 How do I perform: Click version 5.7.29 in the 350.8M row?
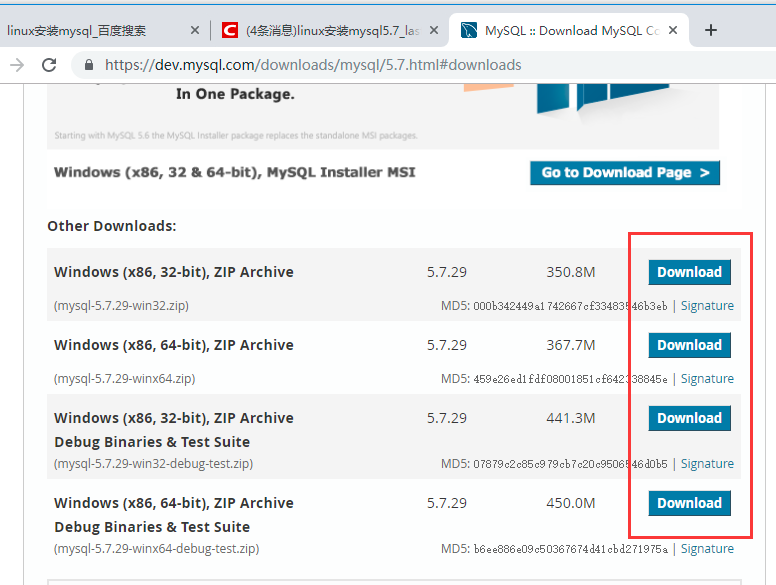click(x=447, y=272)
